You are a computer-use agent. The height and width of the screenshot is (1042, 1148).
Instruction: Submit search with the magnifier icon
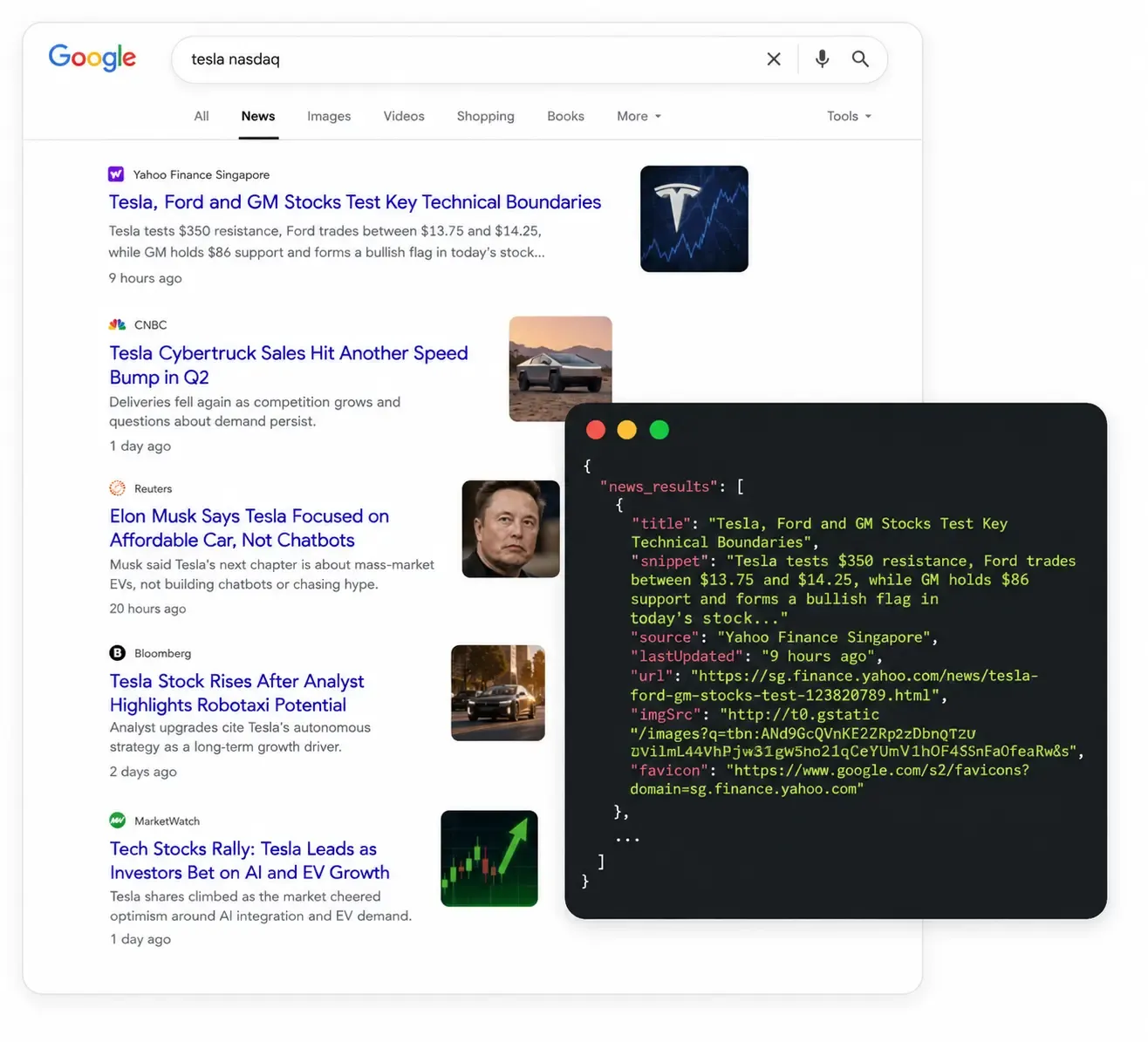860,58
